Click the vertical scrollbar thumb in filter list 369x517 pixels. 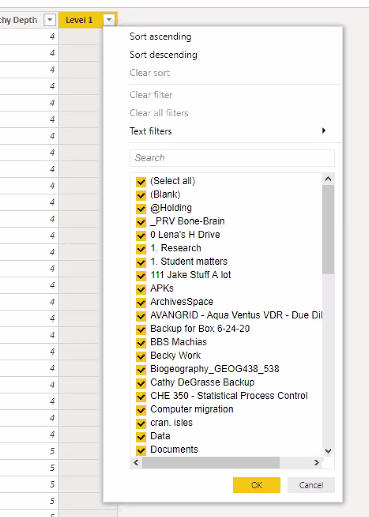click(328, 229)
